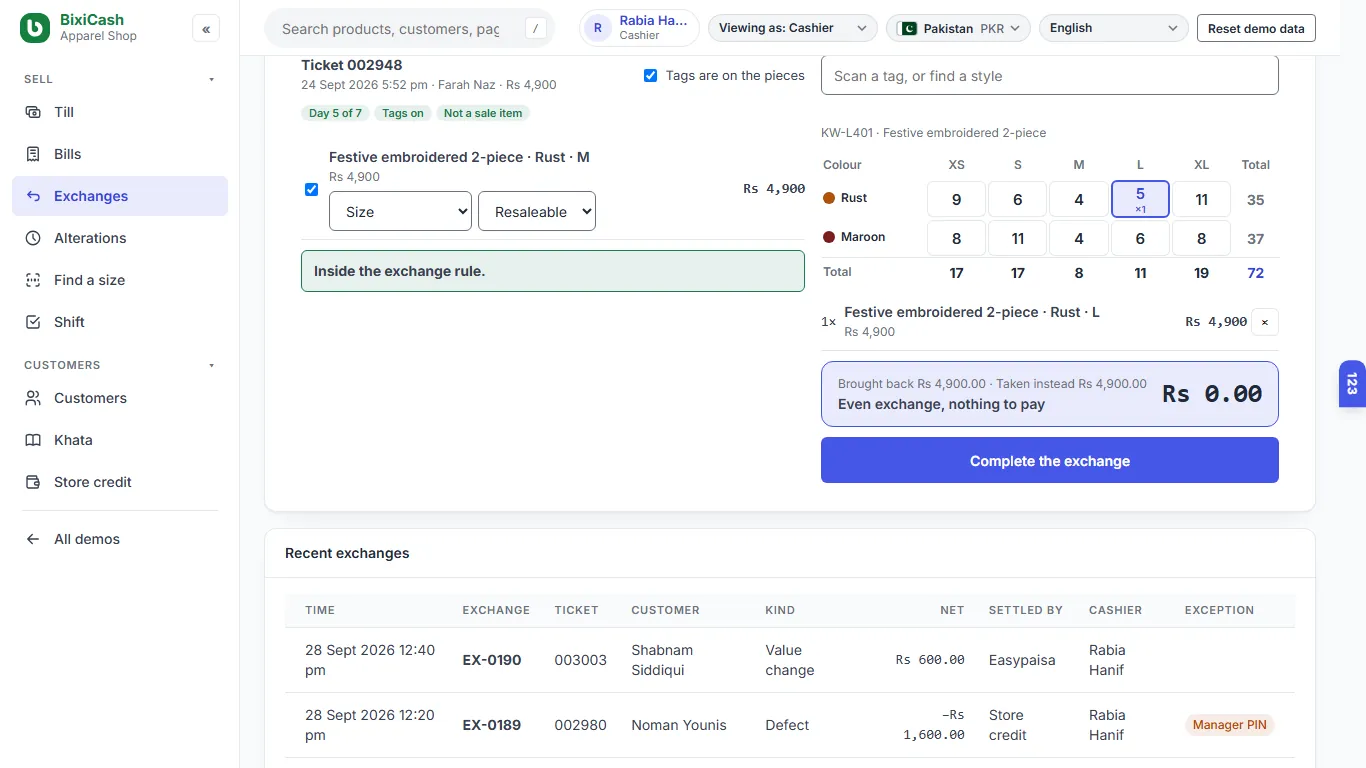Click the Manager PIN exception badge
The image size is (1366, 768).
coord(1230,725)
